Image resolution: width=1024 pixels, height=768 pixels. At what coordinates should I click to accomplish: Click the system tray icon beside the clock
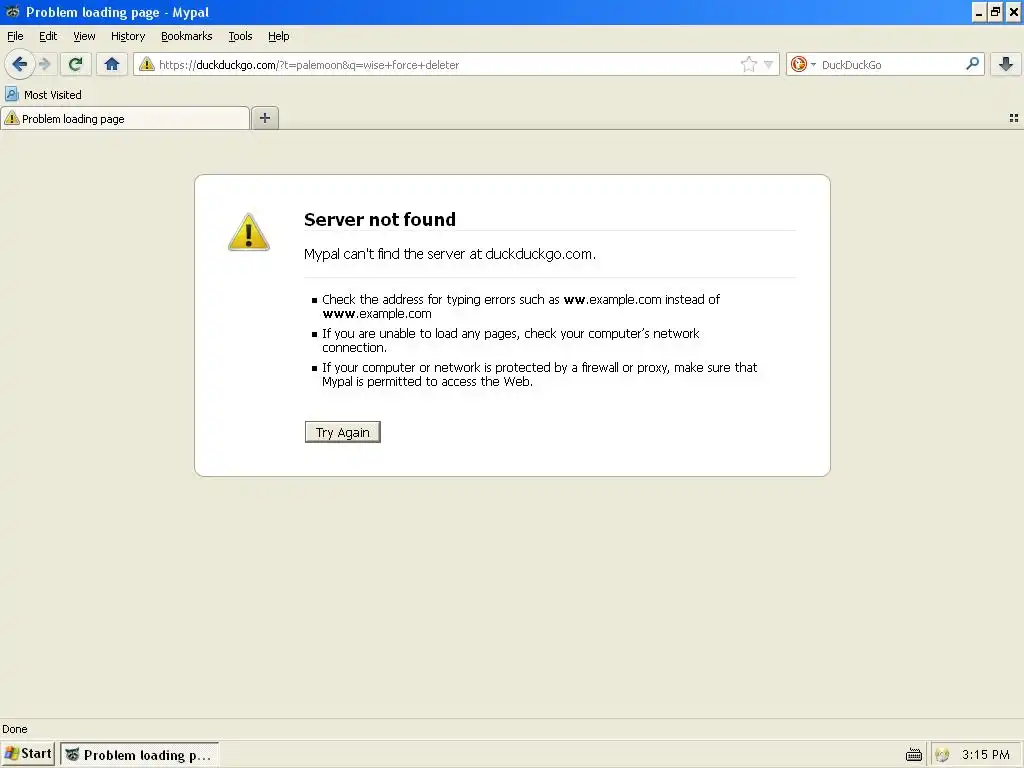pos(942,755)
